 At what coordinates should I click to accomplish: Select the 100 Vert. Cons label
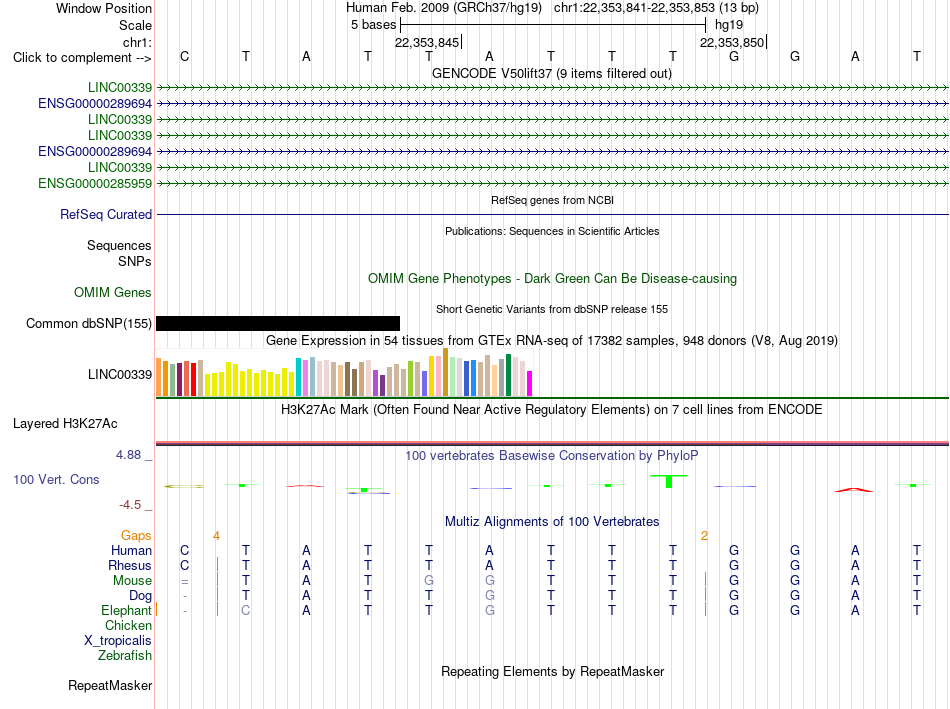(x=56, y=479)
